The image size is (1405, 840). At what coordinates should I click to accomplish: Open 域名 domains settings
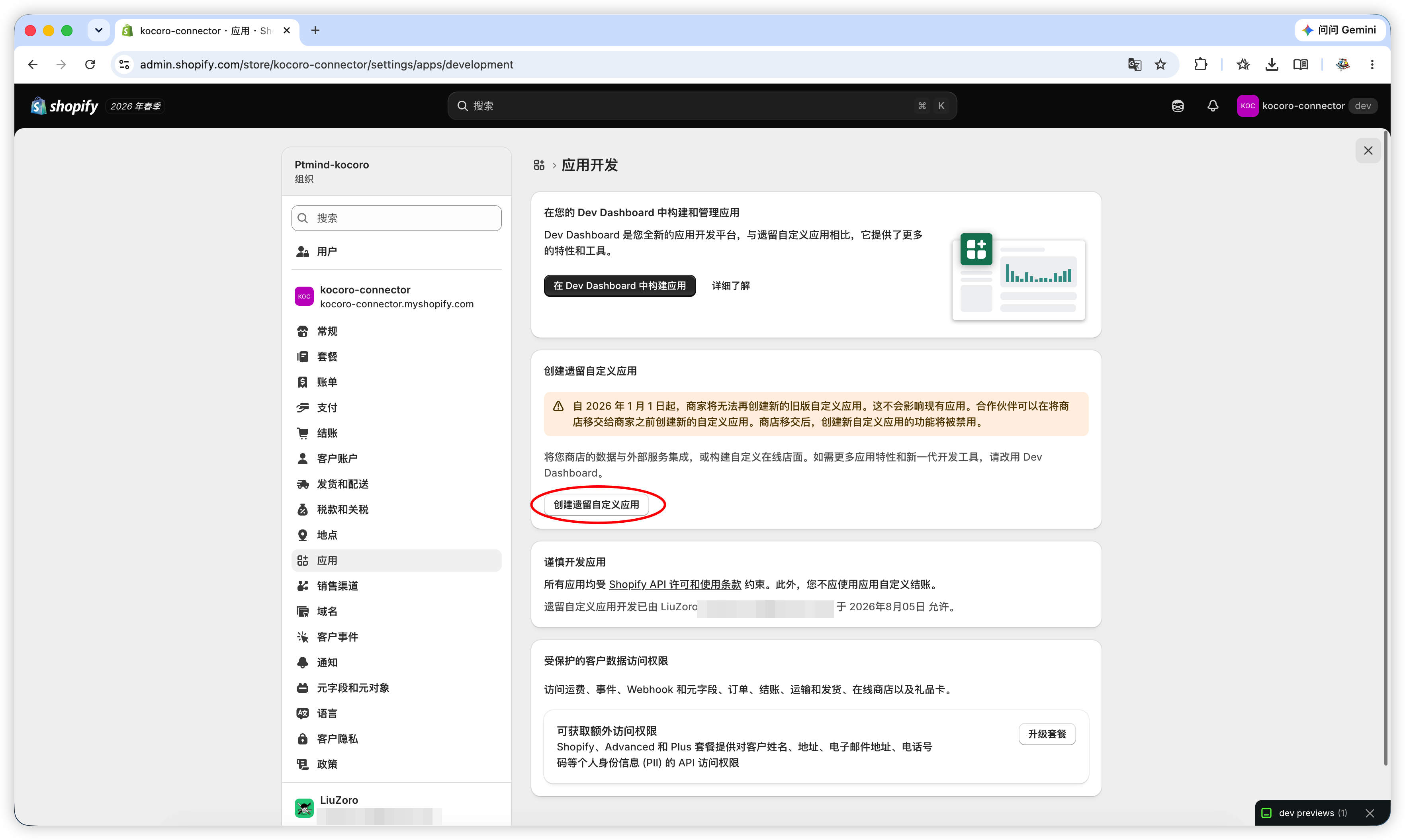click(396, 611)
